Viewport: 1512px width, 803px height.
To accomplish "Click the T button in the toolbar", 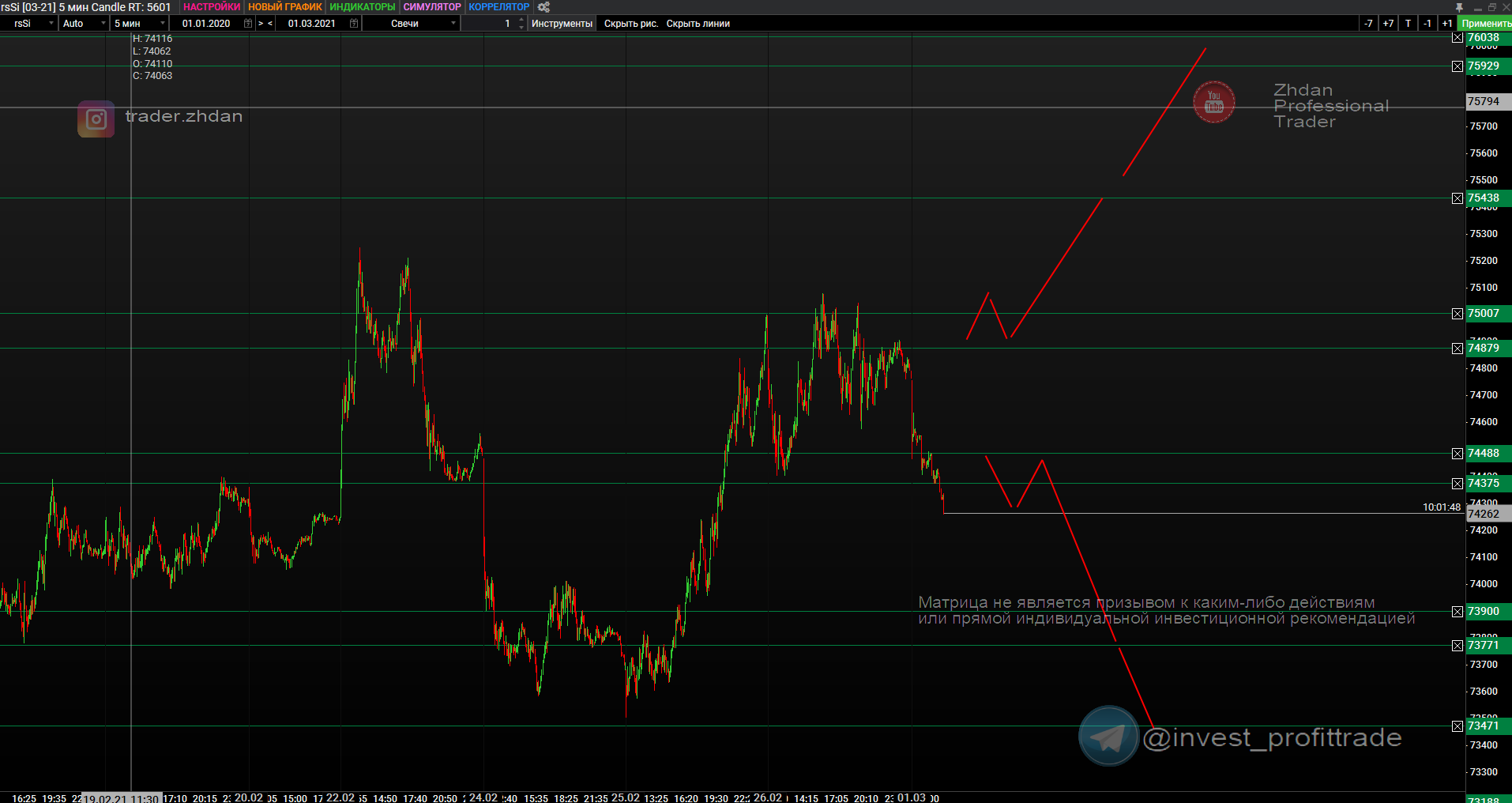I will (x=1408, y=24).
